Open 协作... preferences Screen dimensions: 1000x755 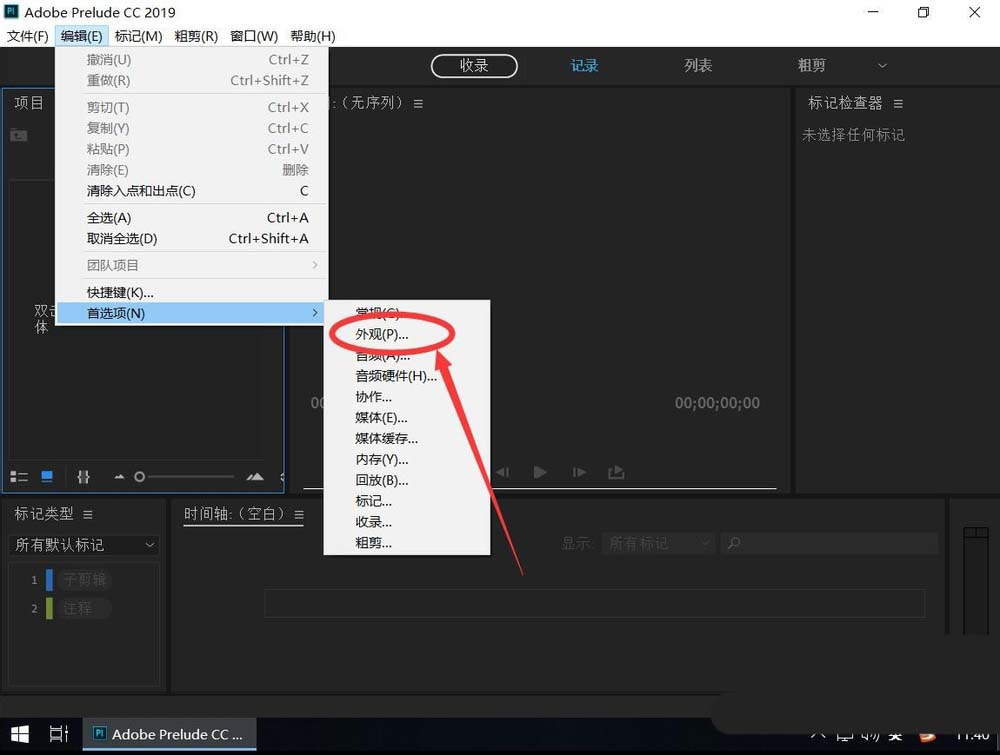tap(374, 397)
